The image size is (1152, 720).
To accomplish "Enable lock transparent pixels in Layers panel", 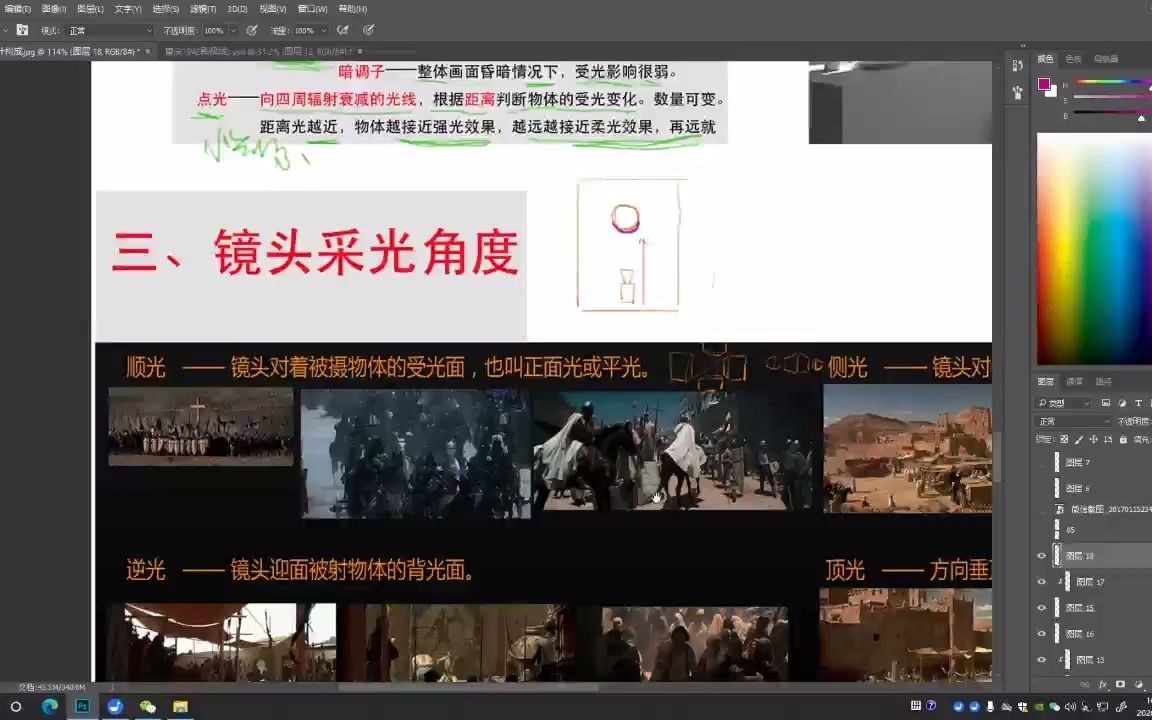I will [x=1064, y=439].
